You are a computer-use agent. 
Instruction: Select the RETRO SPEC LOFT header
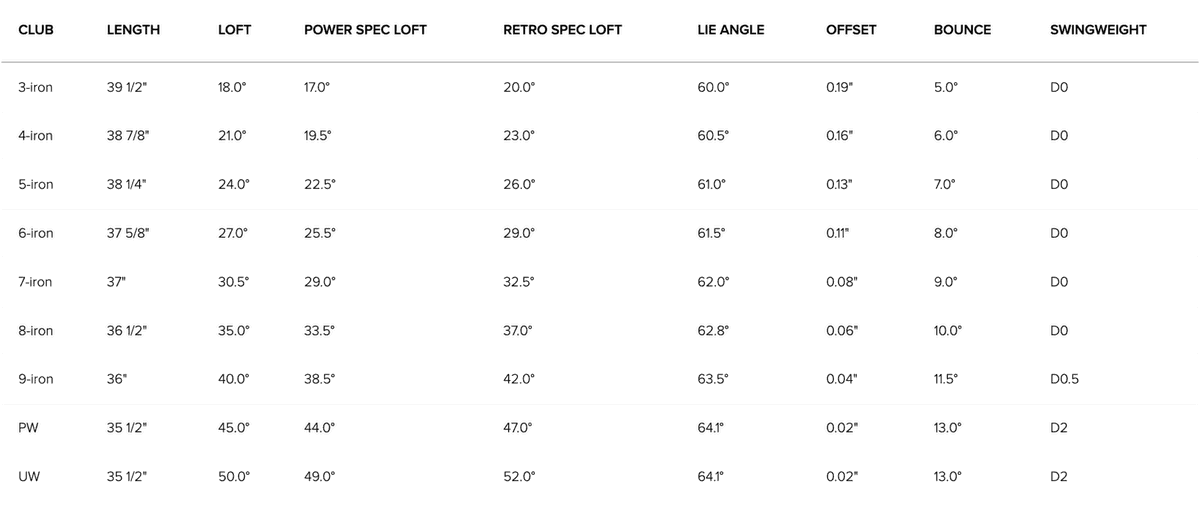click(563, 30)
